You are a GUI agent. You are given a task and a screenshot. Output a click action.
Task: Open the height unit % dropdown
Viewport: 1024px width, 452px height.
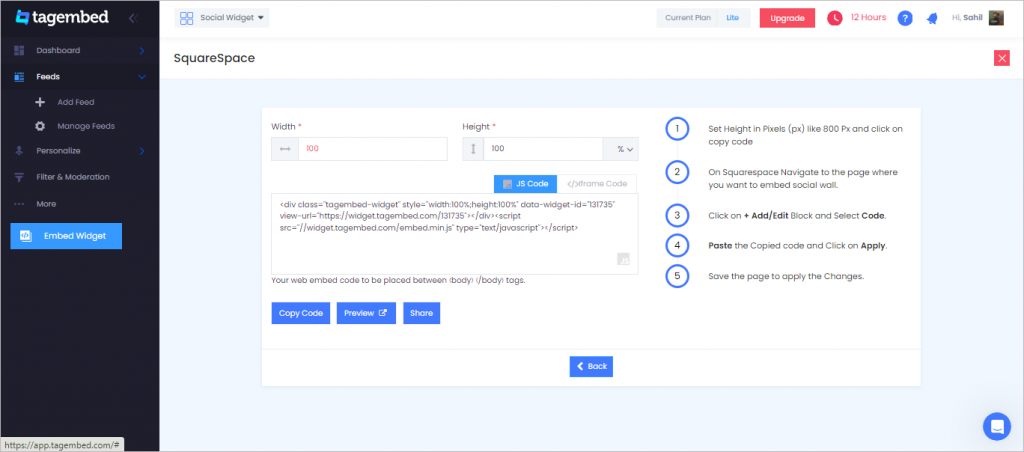point(620,149)
